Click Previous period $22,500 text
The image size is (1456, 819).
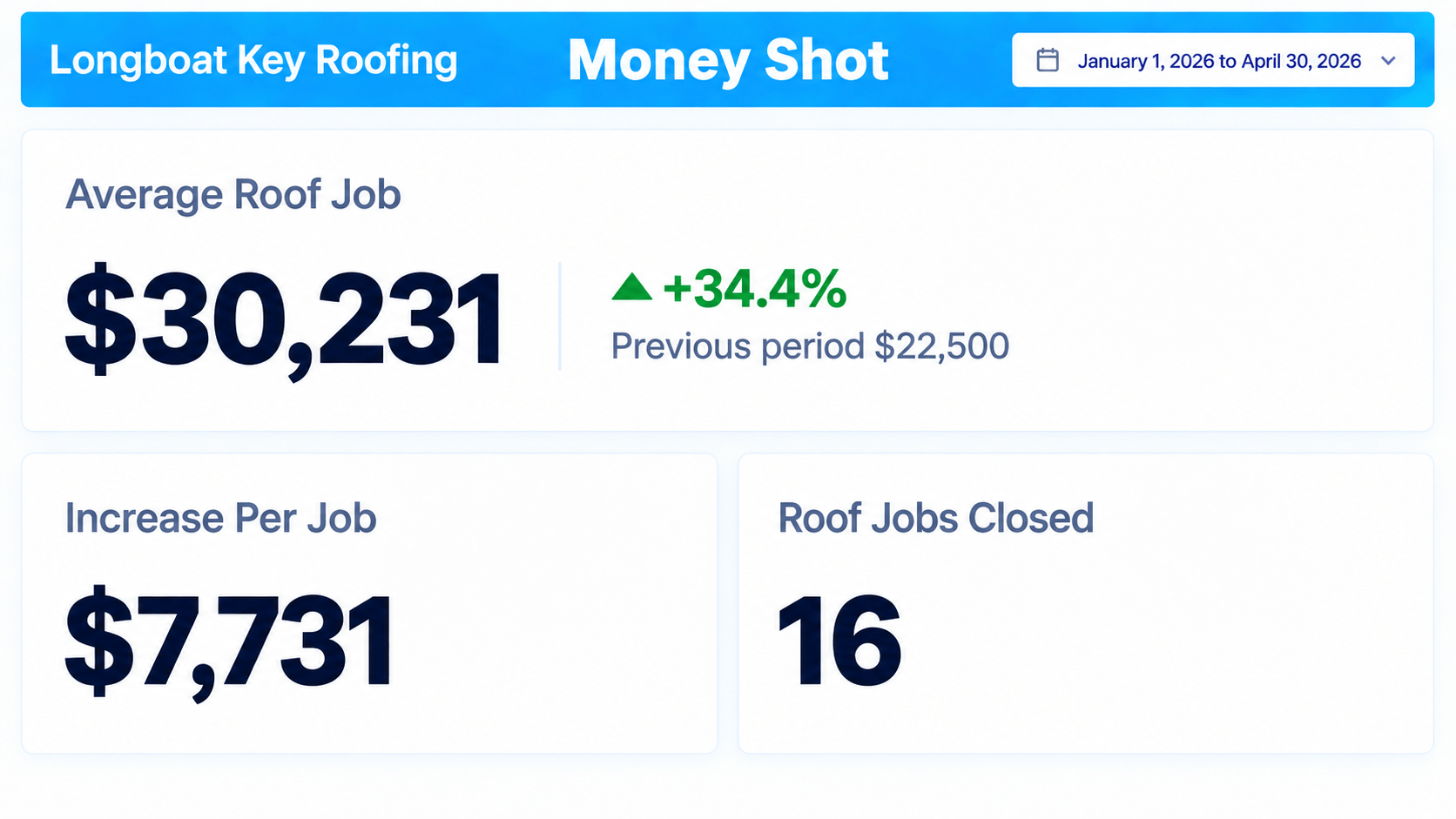click(810, 346)
